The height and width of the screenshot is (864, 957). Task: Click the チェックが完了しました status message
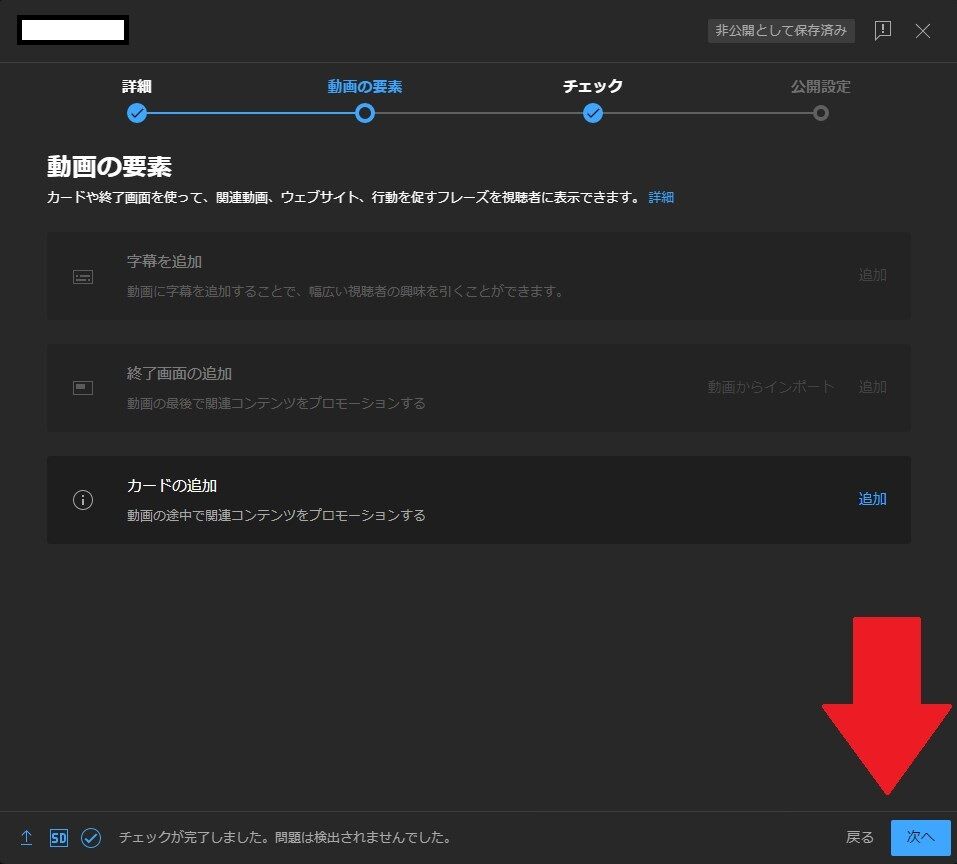coord(285,837)
